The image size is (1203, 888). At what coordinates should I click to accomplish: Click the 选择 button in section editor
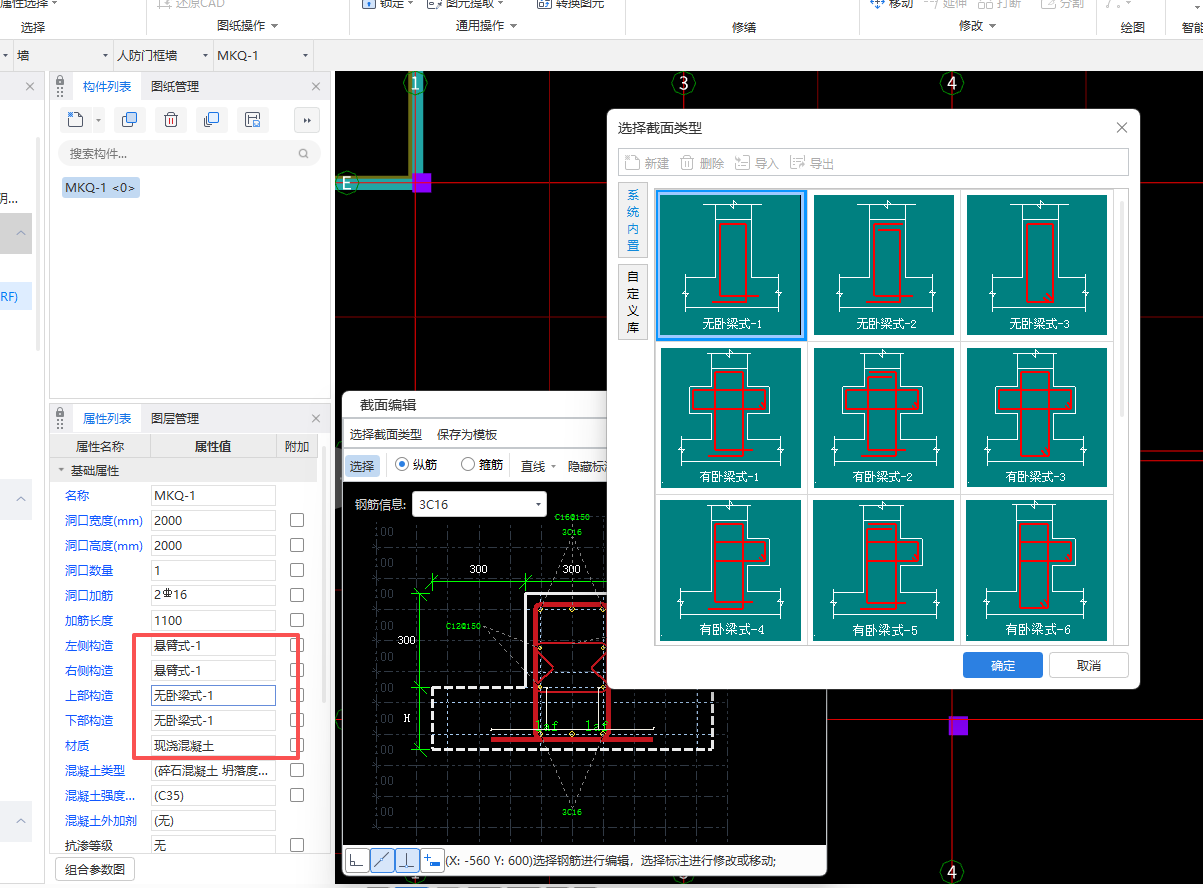click(x=362, y=465)
